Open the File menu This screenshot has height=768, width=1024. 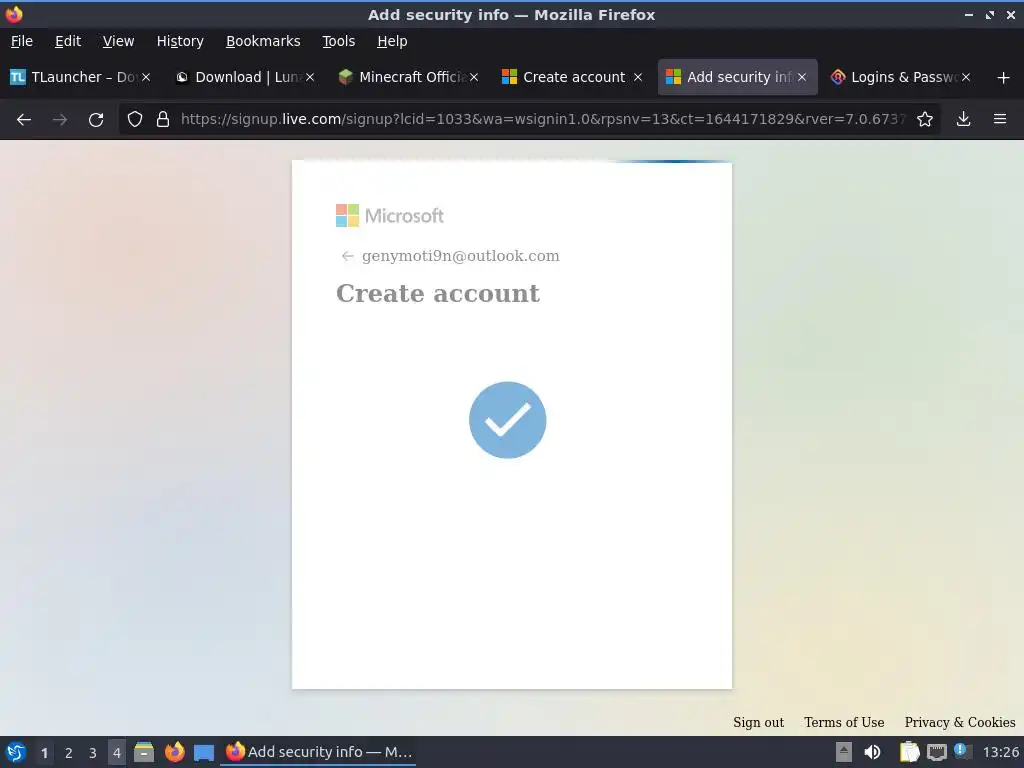coord(22,41)
